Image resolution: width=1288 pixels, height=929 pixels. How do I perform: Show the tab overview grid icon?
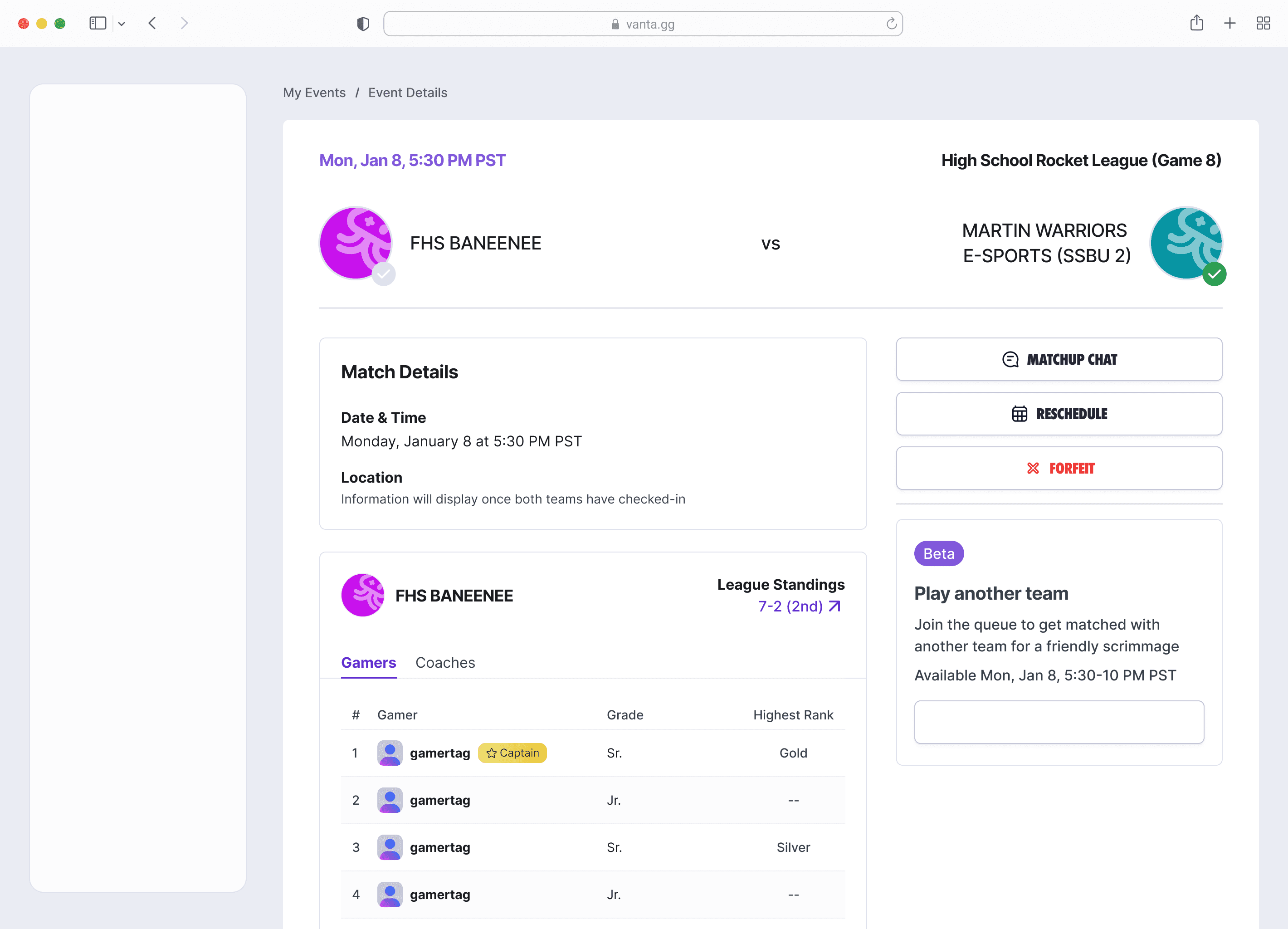pyautogui.click(x=1263, y=23)
